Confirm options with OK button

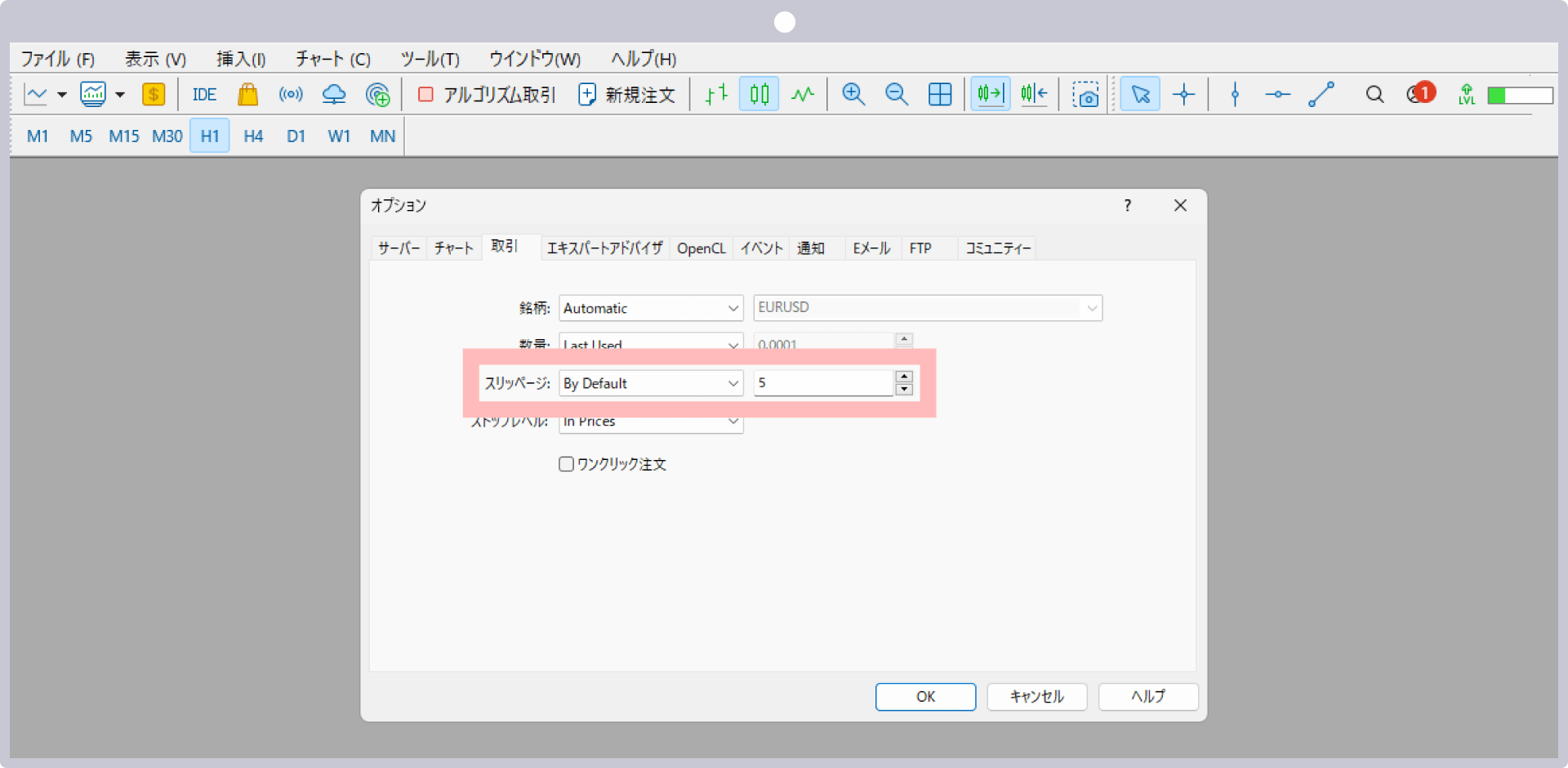tap(925, 697)
